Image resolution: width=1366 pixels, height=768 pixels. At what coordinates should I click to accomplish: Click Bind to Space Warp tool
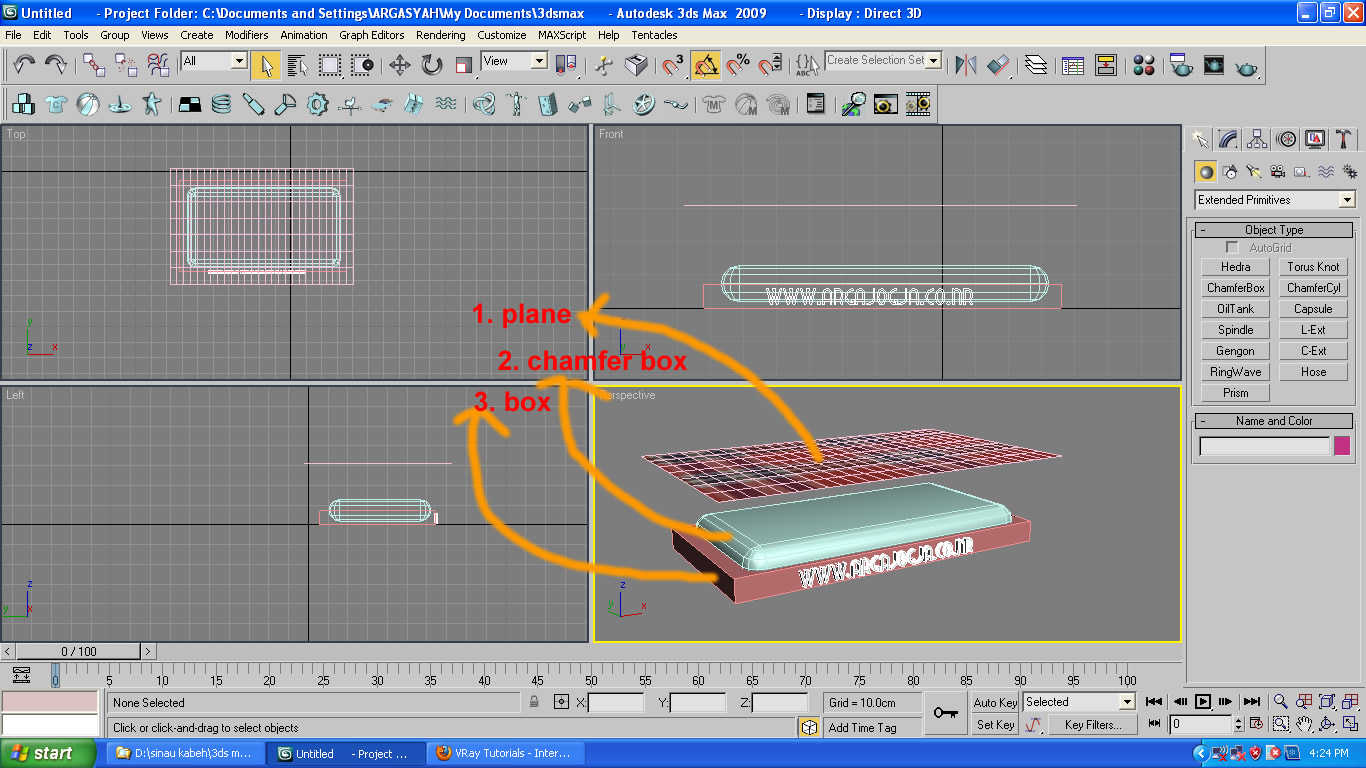click(158, 65)
